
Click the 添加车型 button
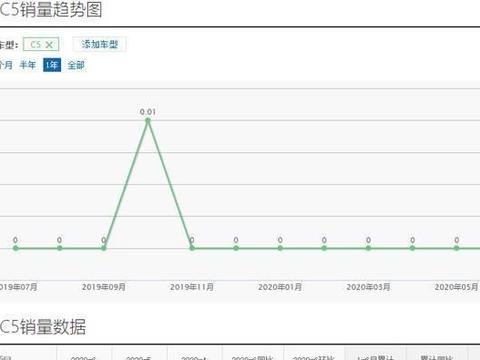(x=100, y=44)
